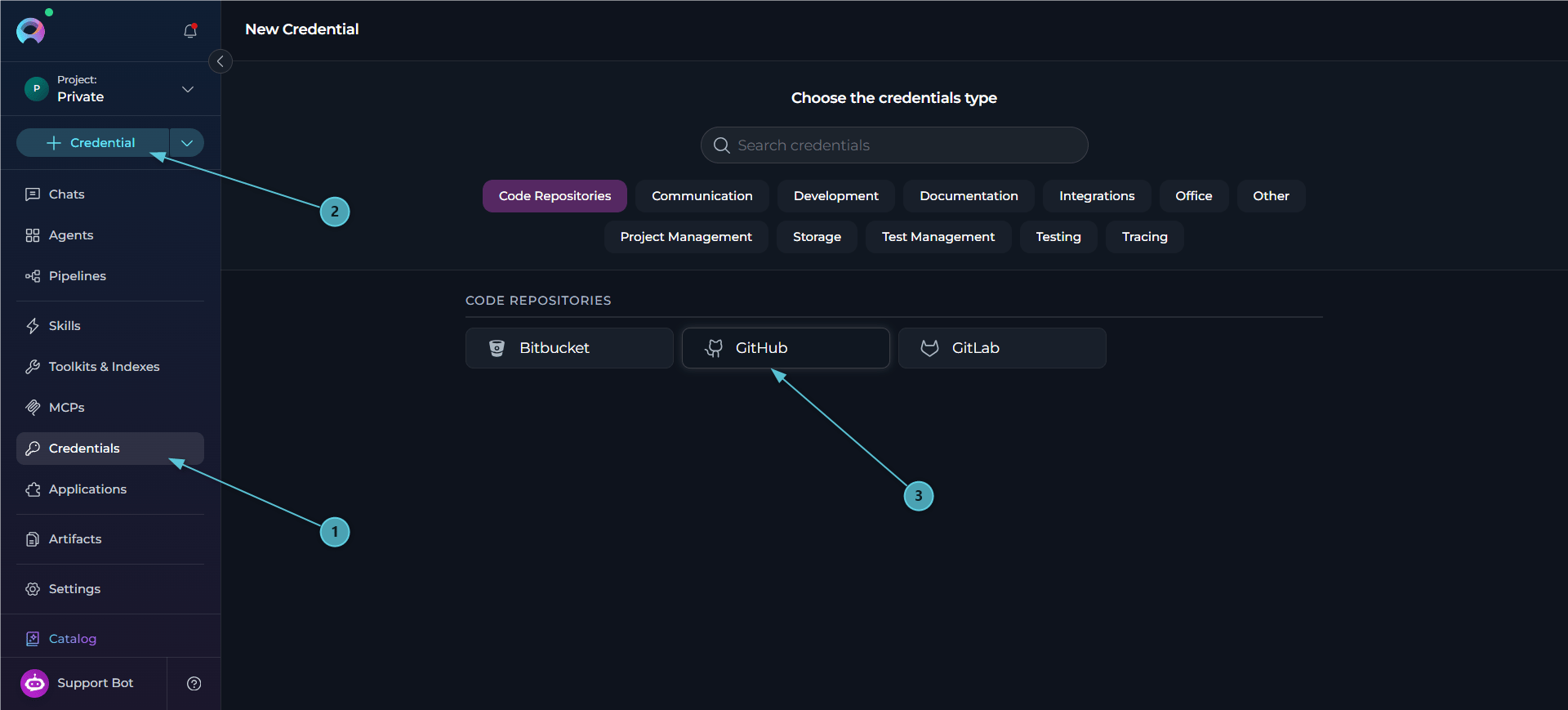Click the 'Choose the credentials type' heading
This screenshot has width=1568, height=710.
click(894, 98)
